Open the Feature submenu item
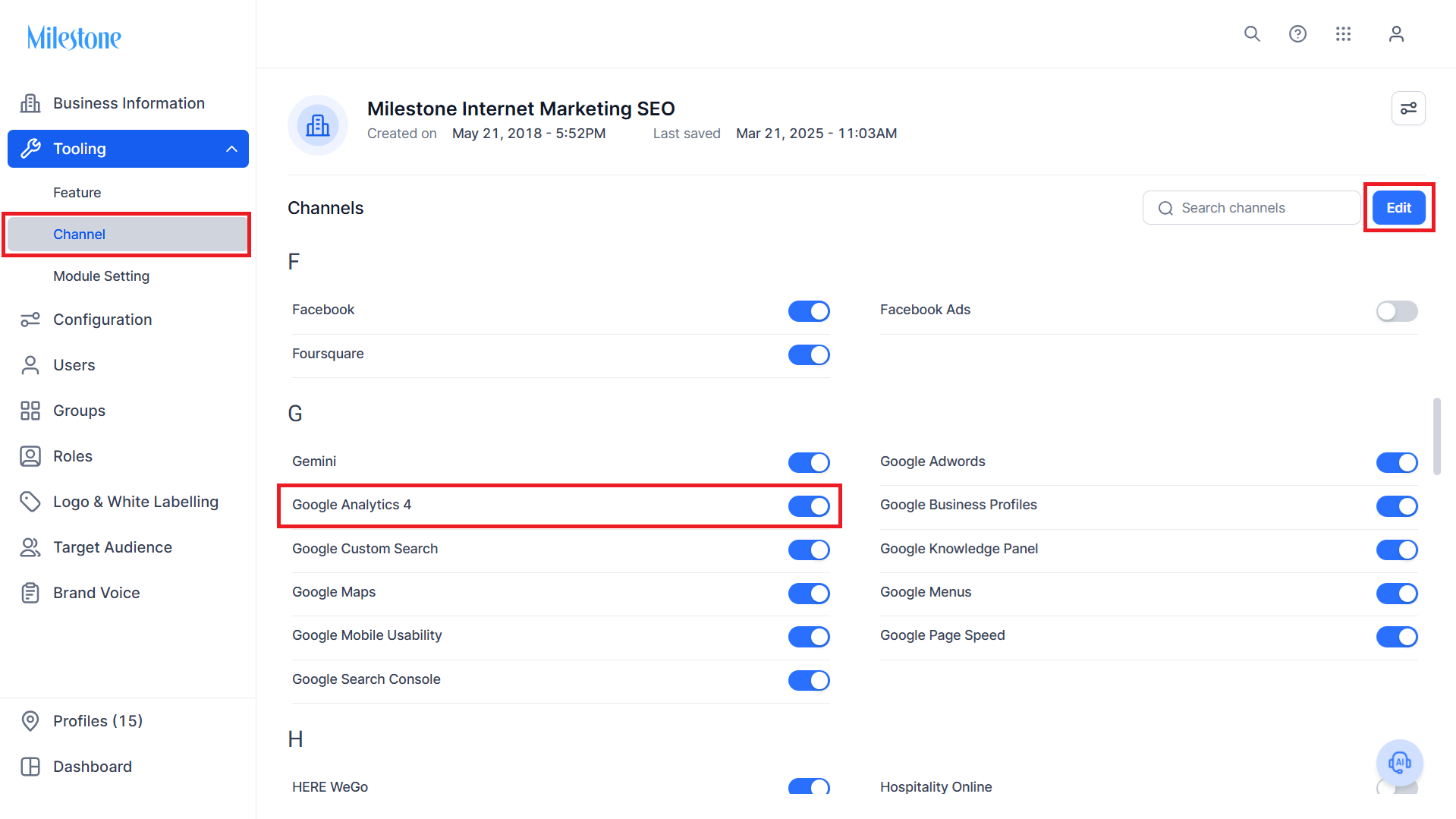1456x819 pixels. click(x=77, y=193)
